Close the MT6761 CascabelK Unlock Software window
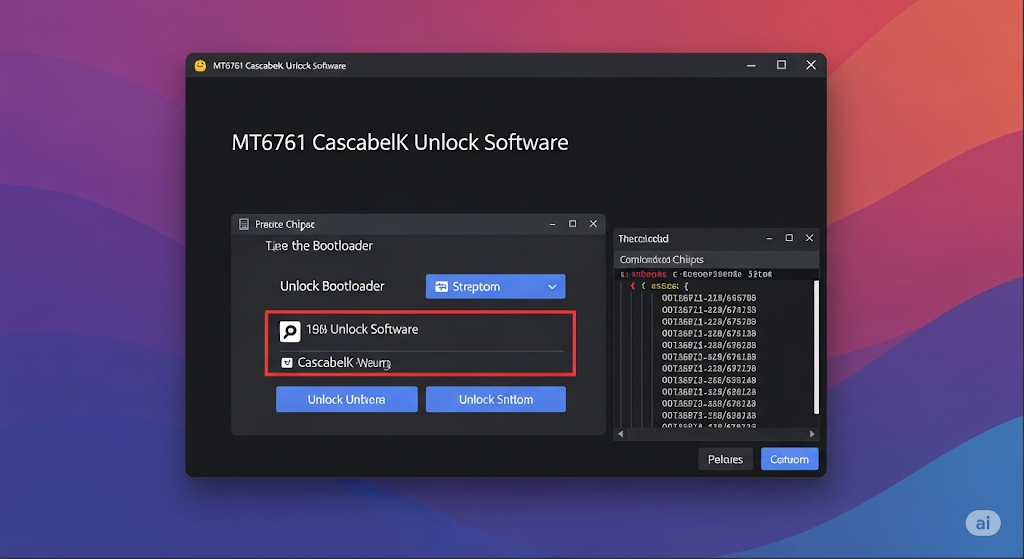 [x=810, y=65]
